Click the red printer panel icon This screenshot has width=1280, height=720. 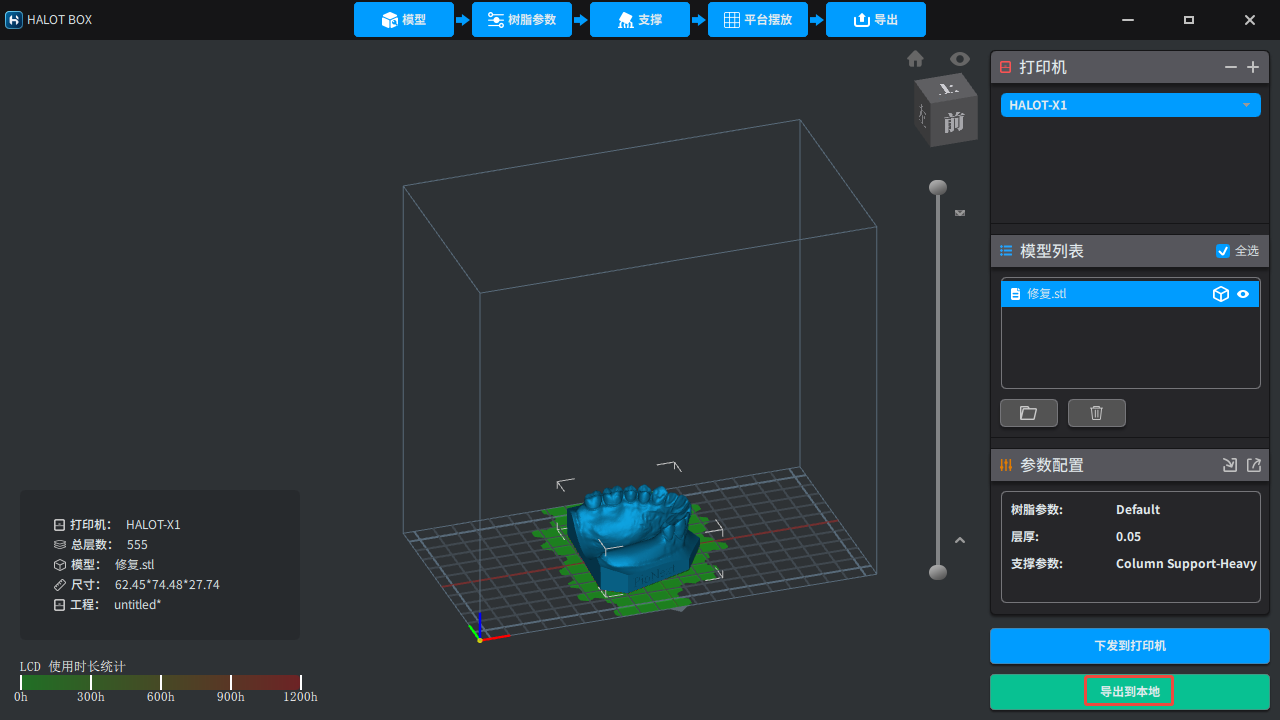point(1006,67)
